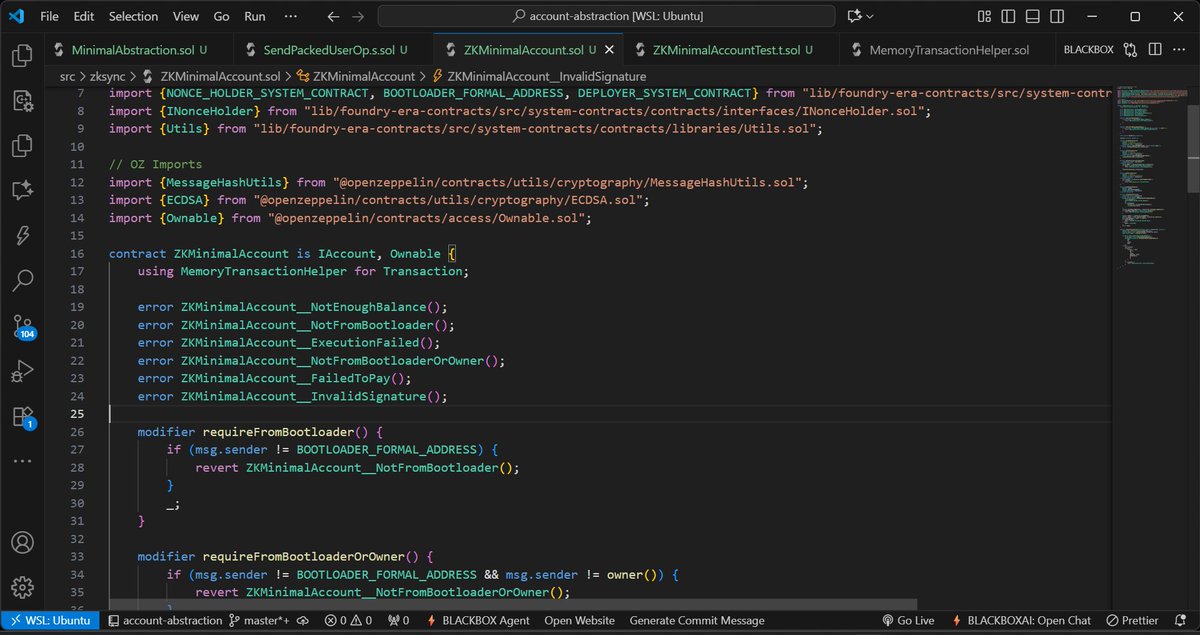Open More Actions ellipsis for editor
The image size is (1200, 635).
[1180, 49]
